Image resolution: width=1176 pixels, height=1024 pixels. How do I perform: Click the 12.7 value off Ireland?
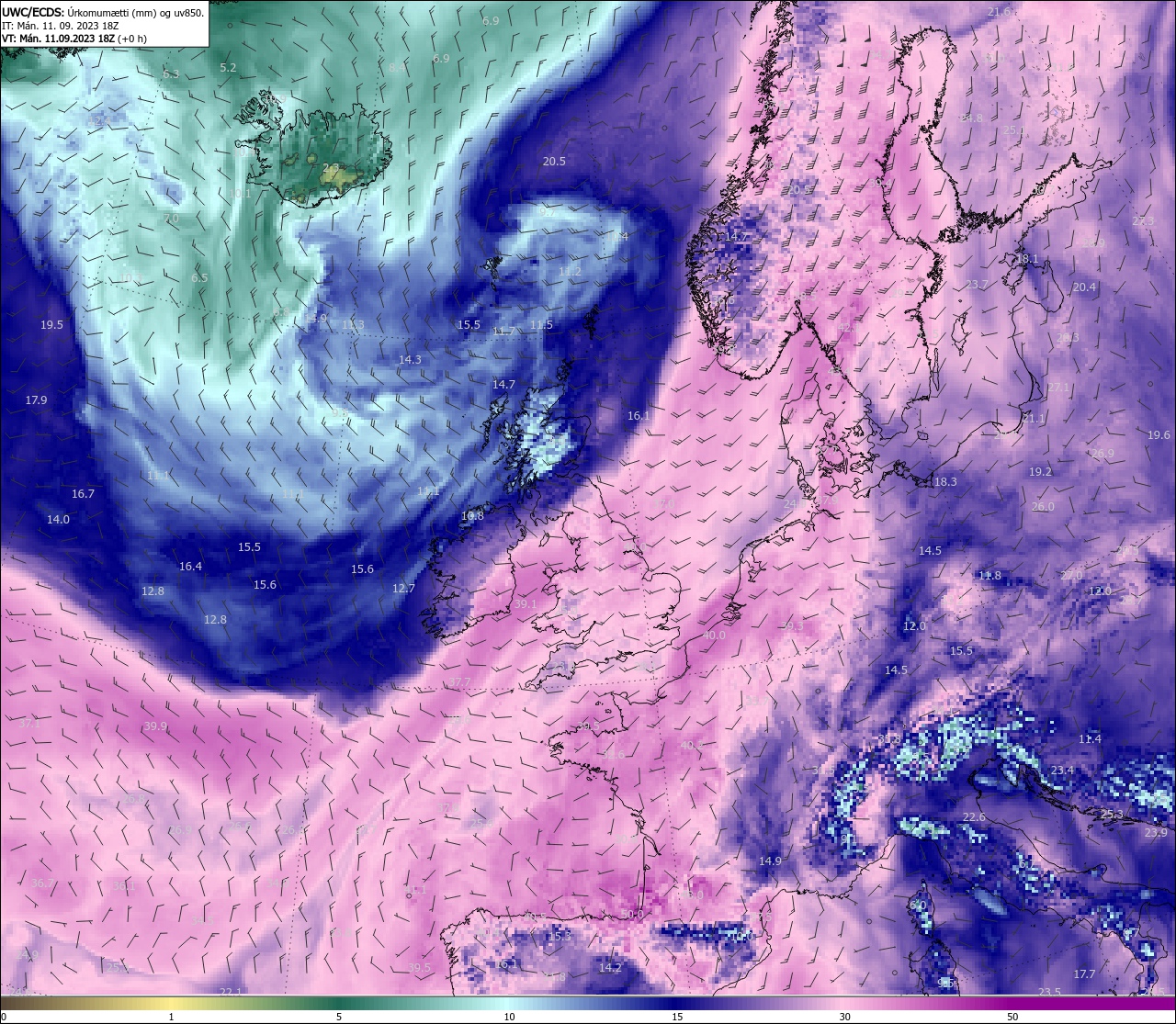click(403, 589)
